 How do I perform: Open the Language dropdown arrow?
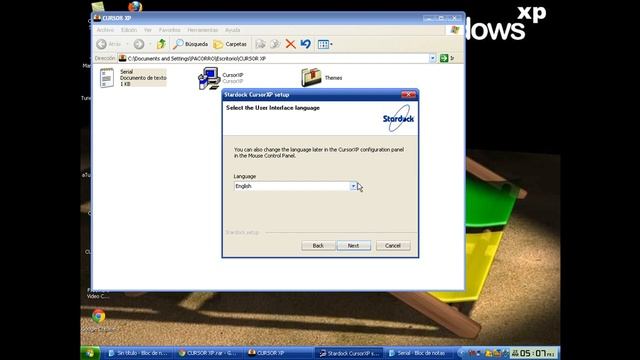click(x=353, y=186)
